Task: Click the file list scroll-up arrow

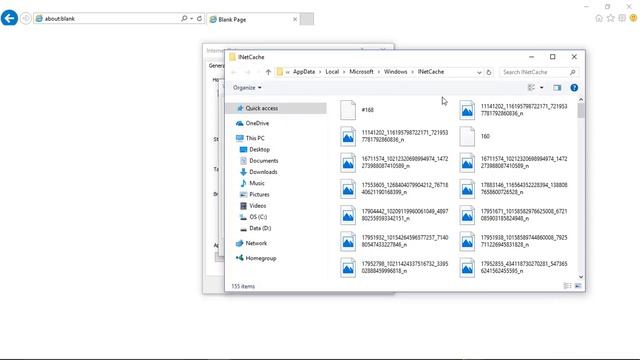Action: 581,100
